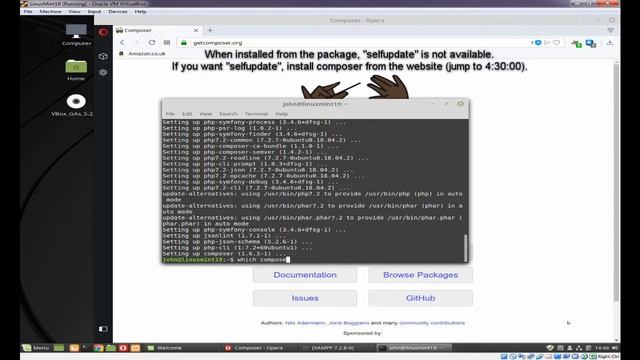Viewport: 640px width, 360px height.
Task: Click the taskbar clock
Action: [602, 348]
